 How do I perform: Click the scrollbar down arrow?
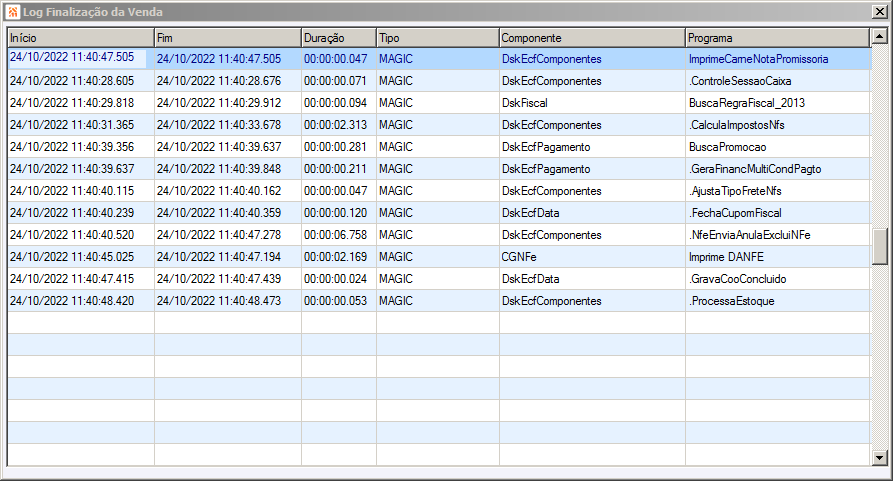879,458
